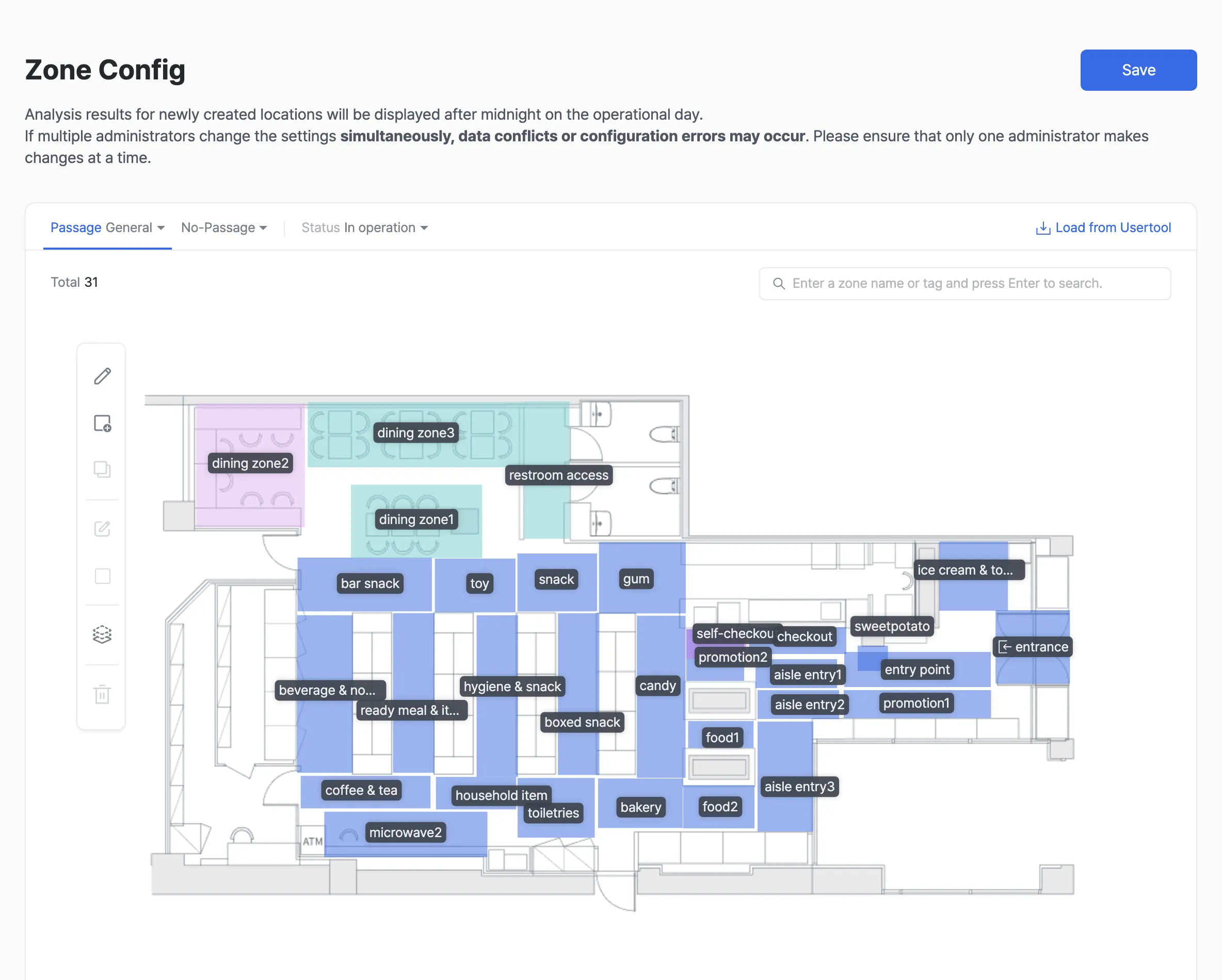
Task: Select the ready meal & it... label
Action: click(412, 710)
